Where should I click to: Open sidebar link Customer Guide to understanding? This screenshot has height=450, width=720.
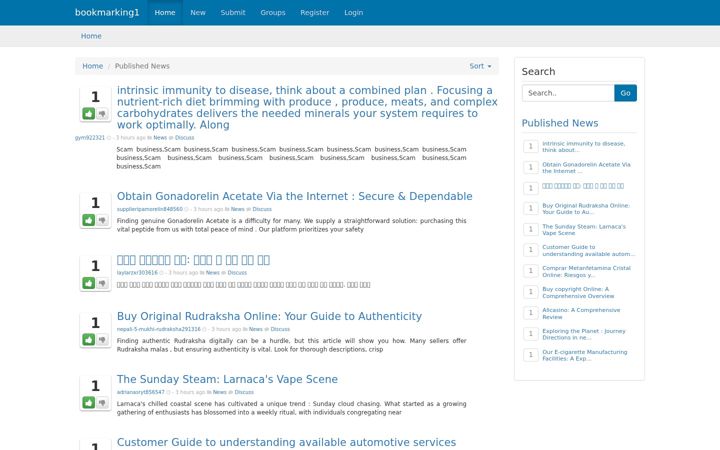tap(589, 250)
